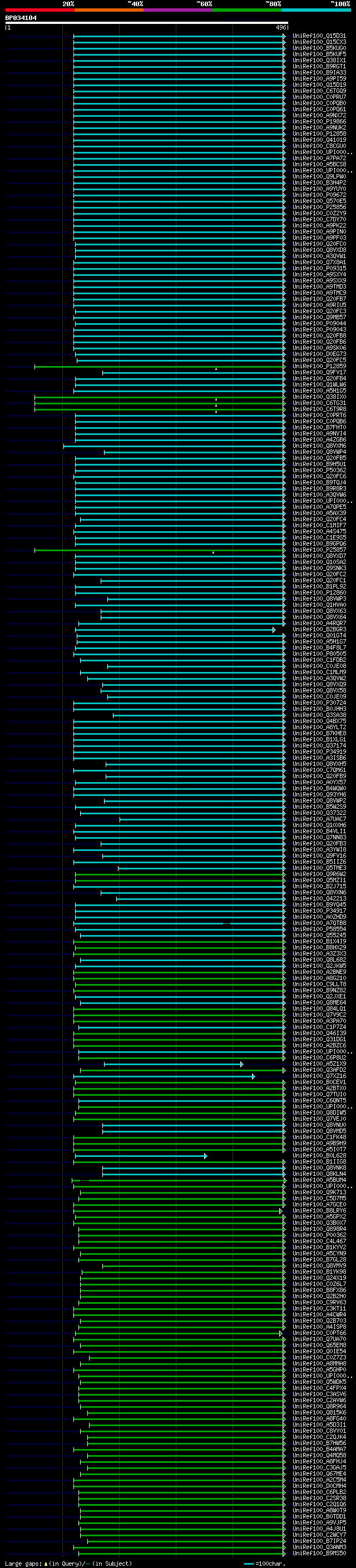This screenshot has width=356, height=1568.
Task: Select UniRef100_C4L467 label
Action: point(319,1241)
